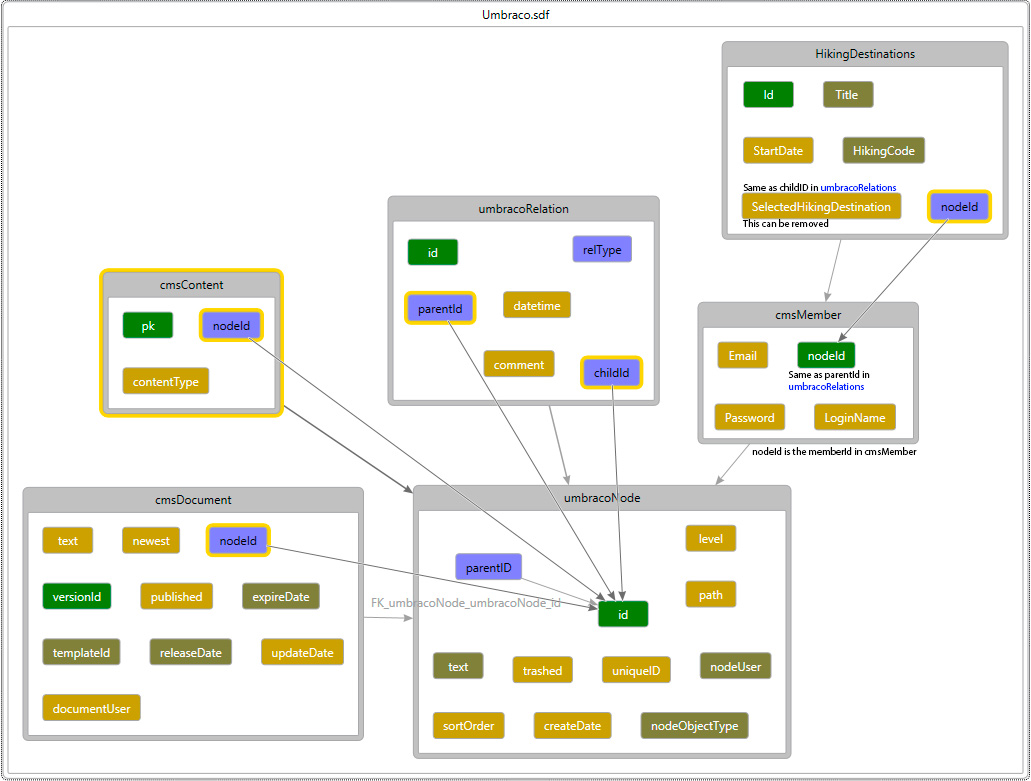1031x781 pixels.
Task: Click the text column in cmsDocument
Action: point(68,541)
